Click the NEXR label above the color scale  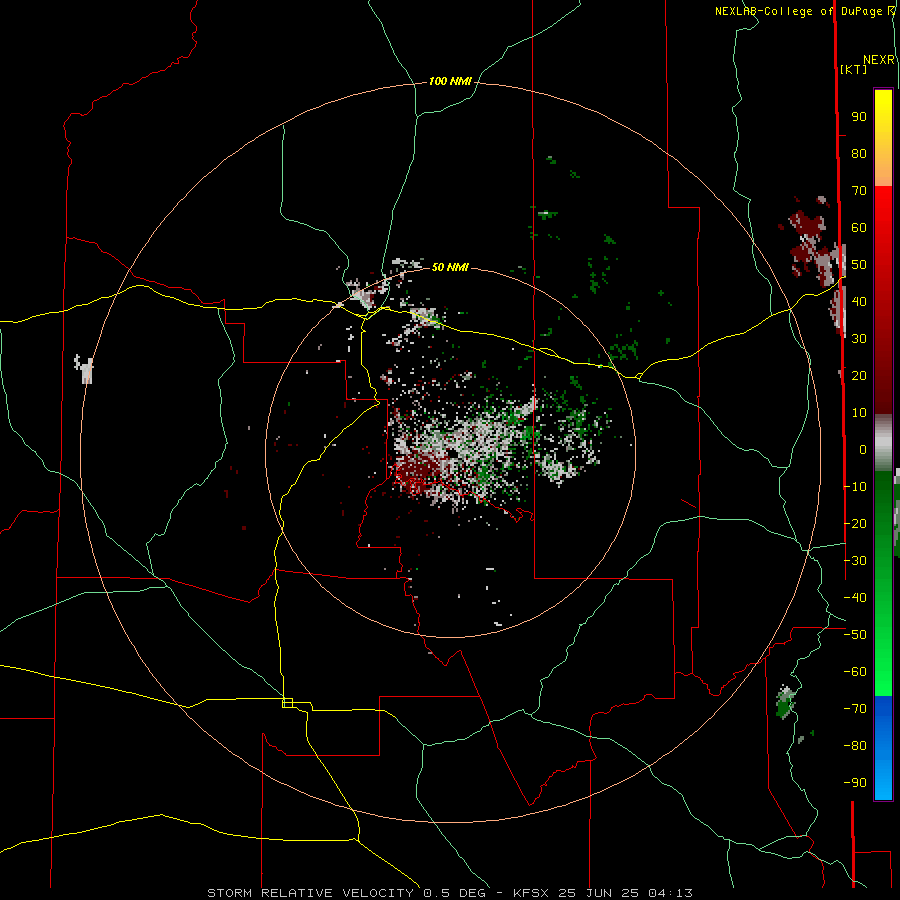[879, 60]
